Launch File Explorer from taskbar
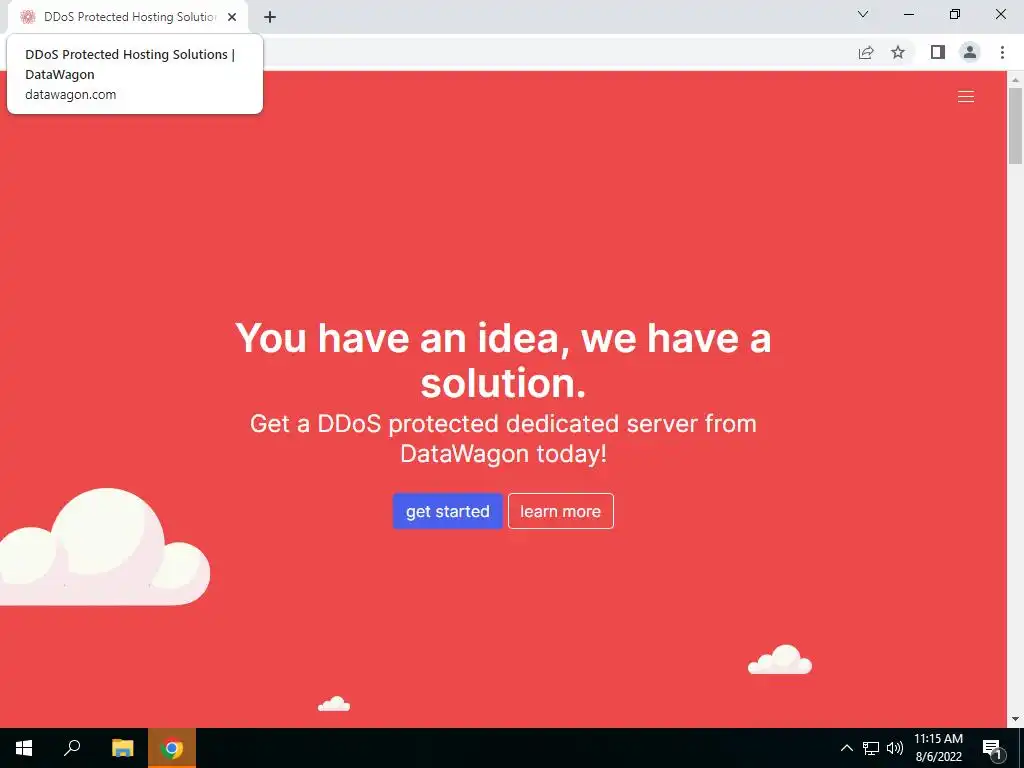Screen dimensions: 1024x768 point(122,748)
